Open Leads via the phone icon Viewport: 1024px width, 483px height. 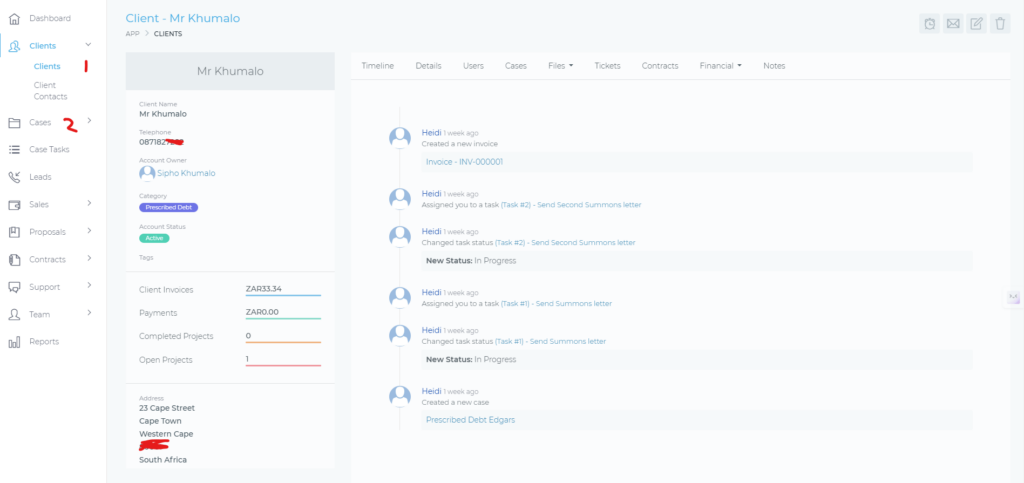[14, 177]
